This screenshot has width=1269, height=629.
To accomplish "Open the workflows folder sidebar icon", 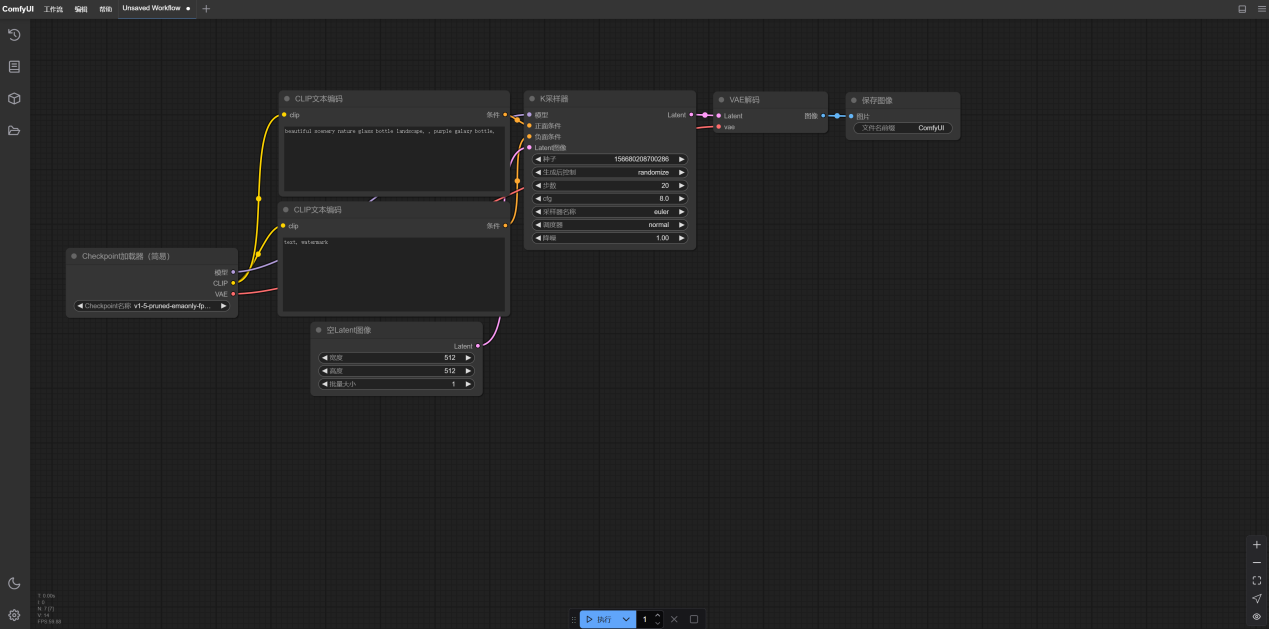I will (x=14, y=131).
